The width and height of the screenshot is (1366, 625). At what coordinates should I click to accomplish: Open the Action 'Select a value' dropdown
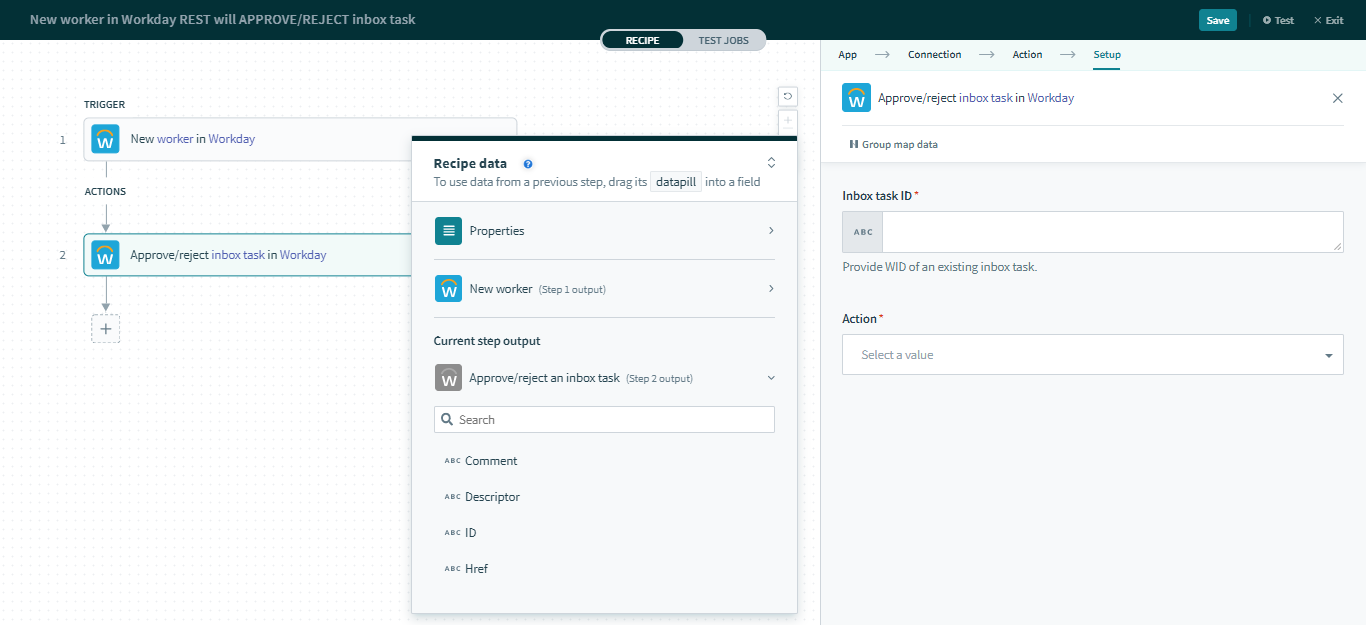1093,354
